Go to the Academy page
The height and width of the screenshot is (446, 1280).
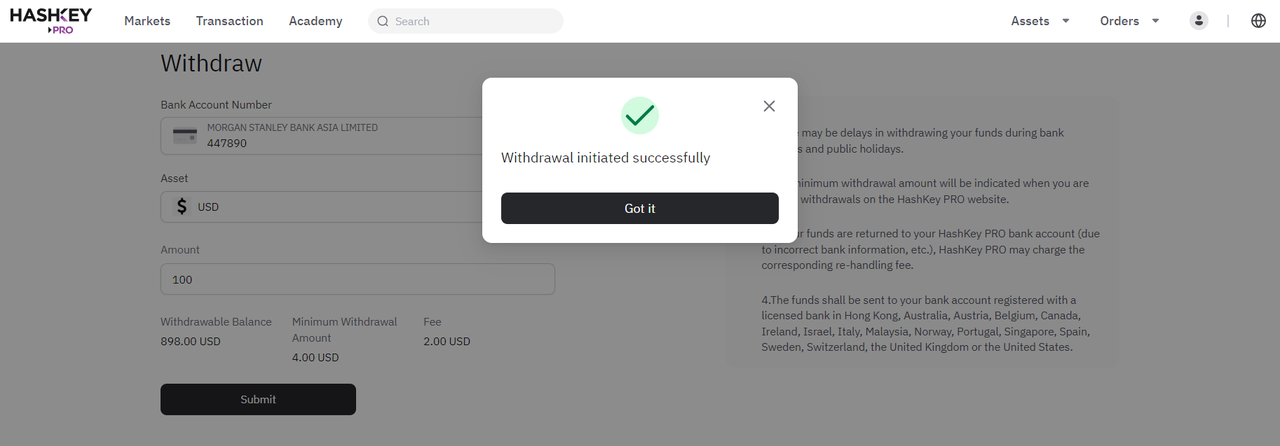coord(315,21)
